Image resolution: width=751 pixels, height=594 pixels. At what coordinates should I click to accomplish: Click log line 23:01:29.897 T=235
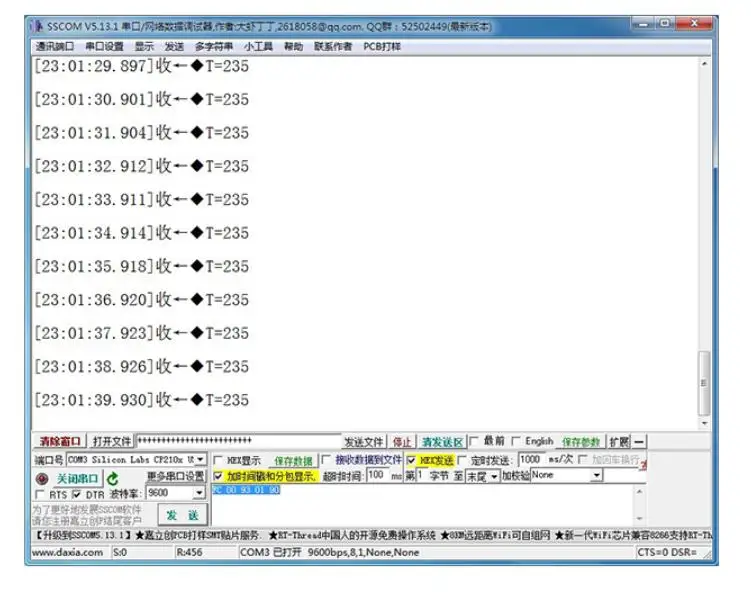click(x=142, y=66)
